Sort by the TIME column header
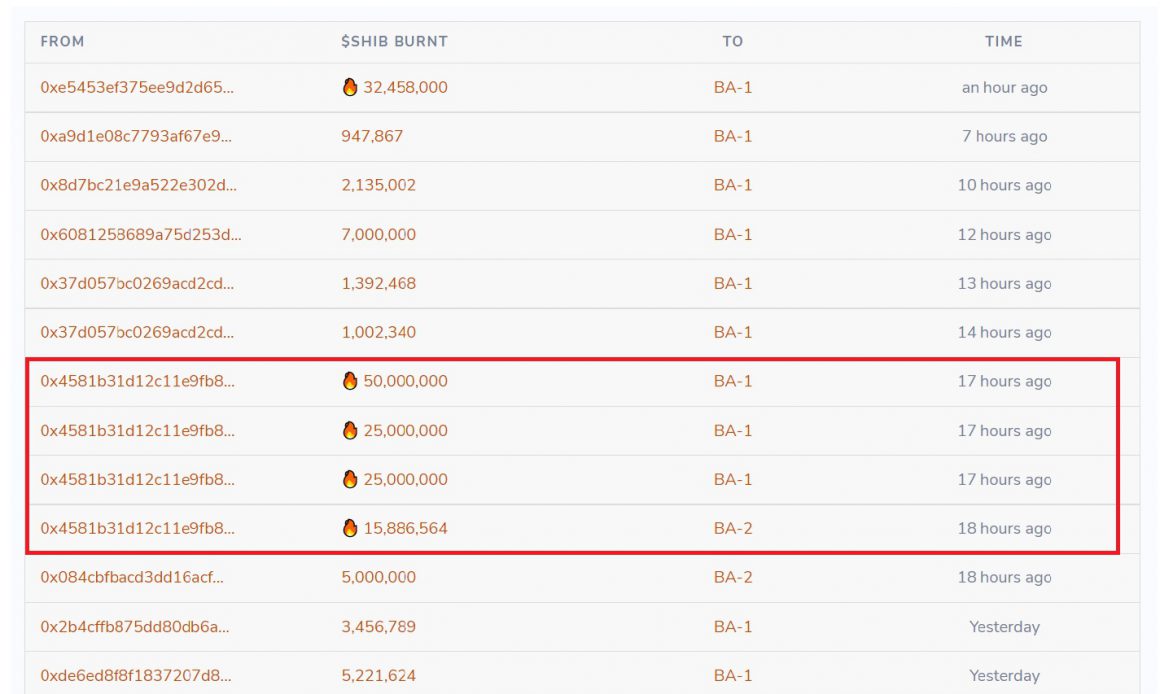The image size is (1160, 694). (x=1003, y=42)
